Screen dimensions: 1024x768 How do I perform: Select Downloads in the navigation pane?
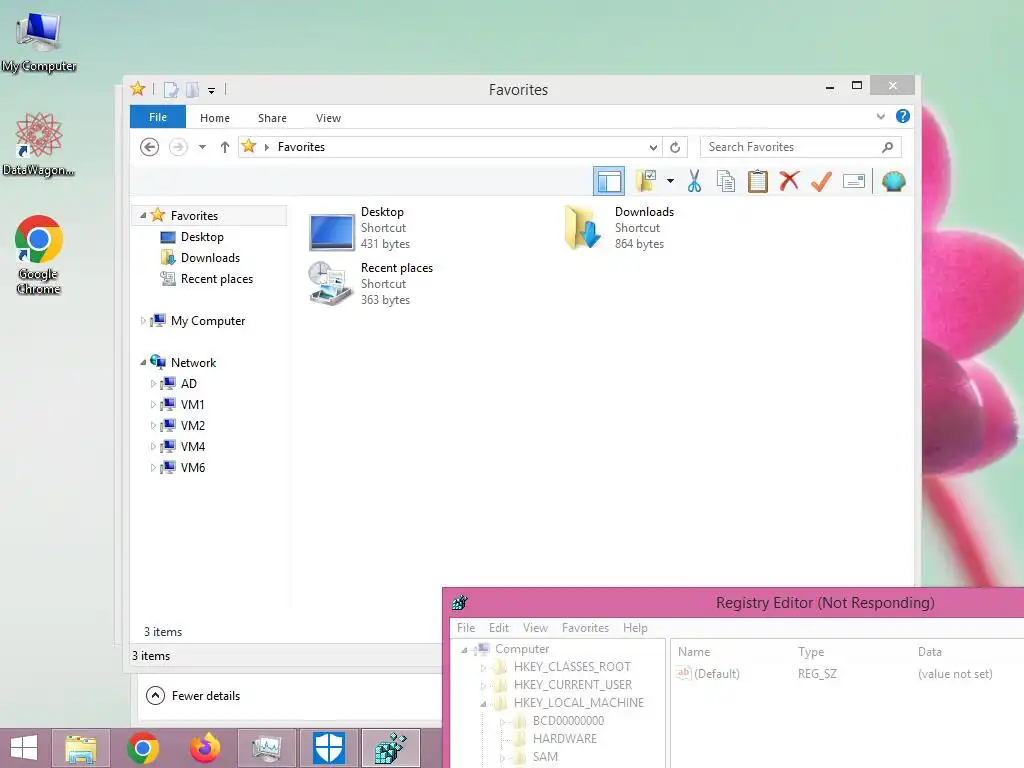pos(210,257)
